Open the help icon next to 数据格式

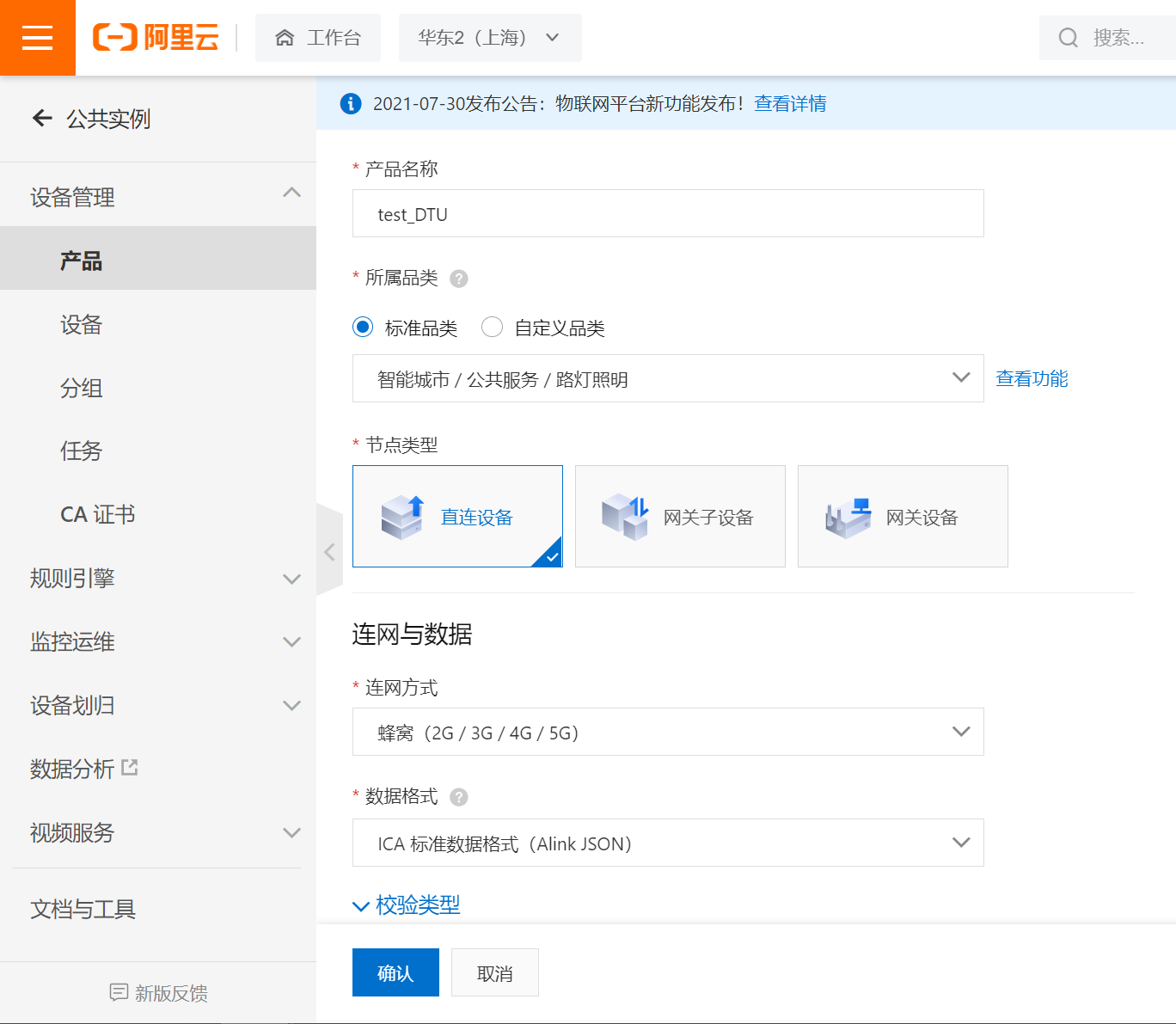click(x=459, y=797)
